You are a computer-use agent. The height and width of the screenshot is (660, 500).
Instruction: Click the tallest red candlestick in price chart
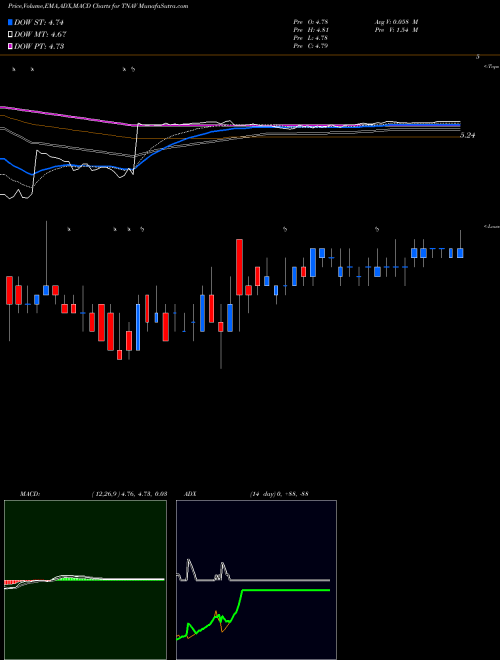click(239, 267)
